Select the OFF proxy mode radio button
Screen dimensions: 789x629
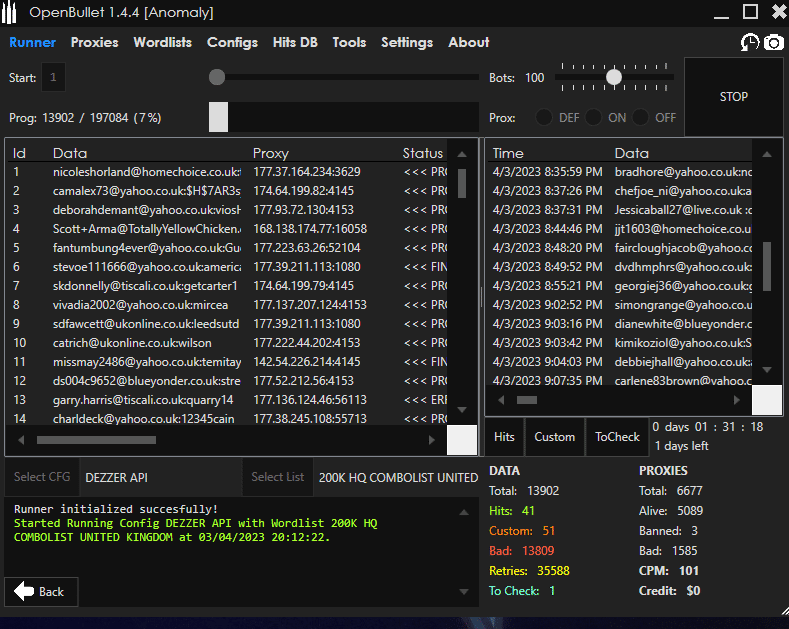click(641, 117)
